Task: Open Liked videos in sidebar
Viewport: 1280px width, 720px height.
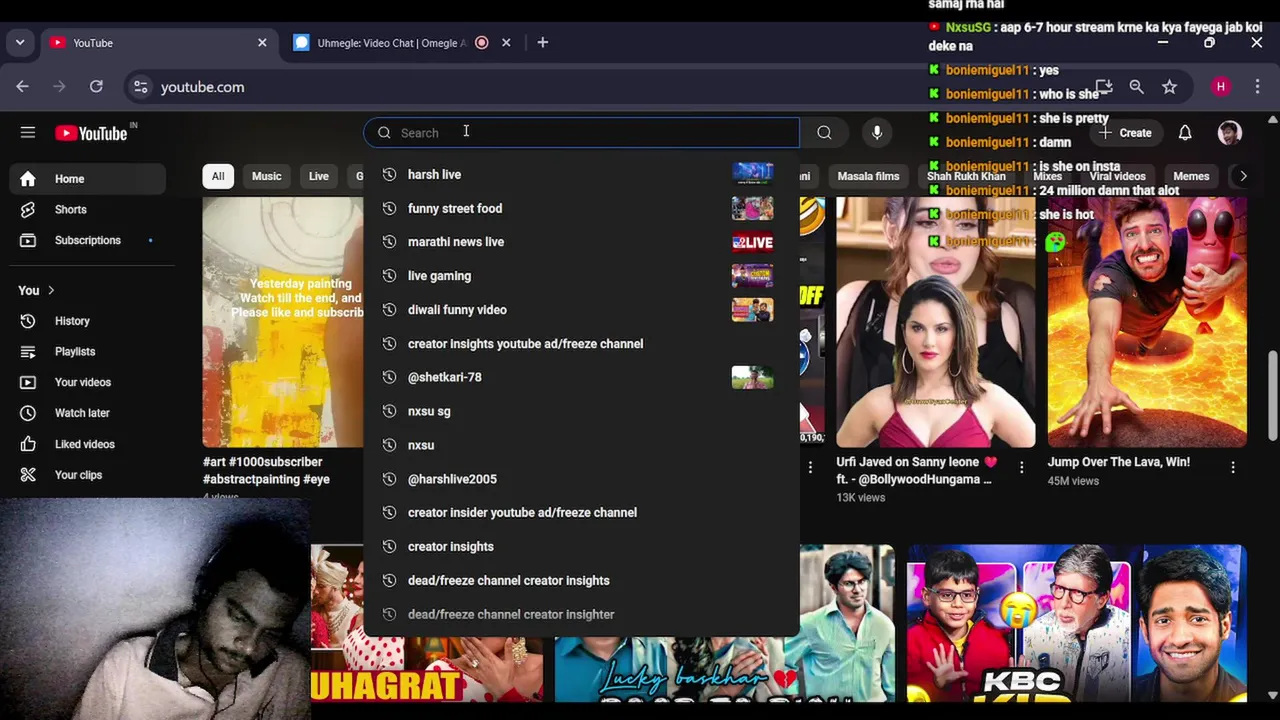Action: coord(88,444)
